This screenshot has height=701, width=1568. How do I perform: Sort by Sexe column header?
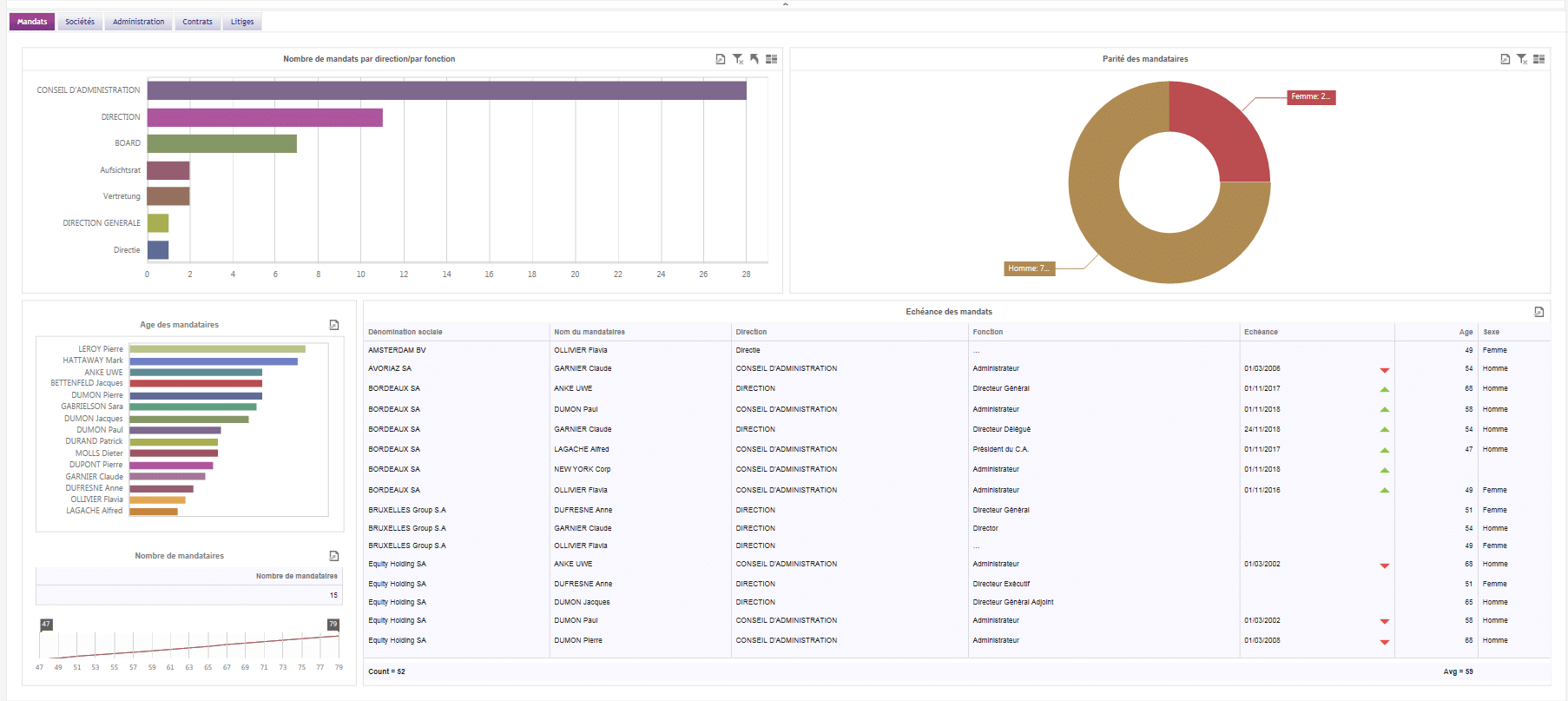pos(1491,332)
